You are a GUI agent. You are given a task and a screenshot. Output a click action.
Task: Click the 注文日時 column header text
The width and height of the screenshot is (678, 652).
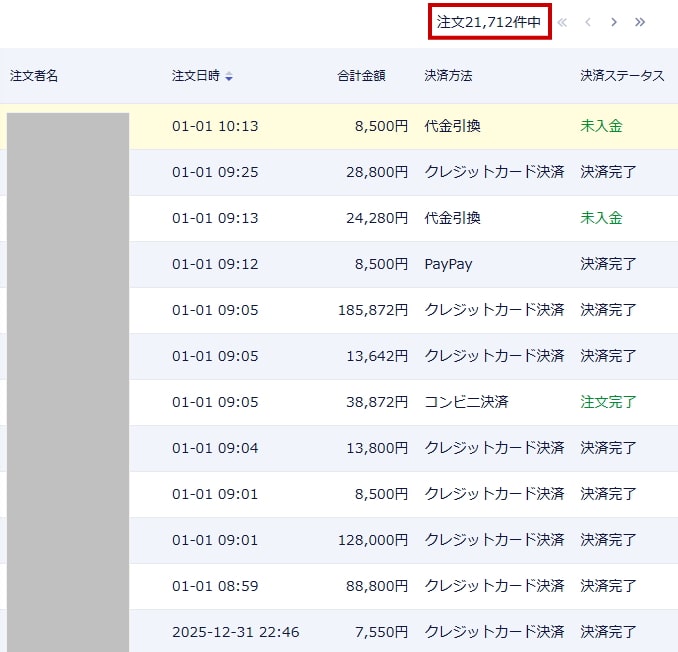pos(195,76)
